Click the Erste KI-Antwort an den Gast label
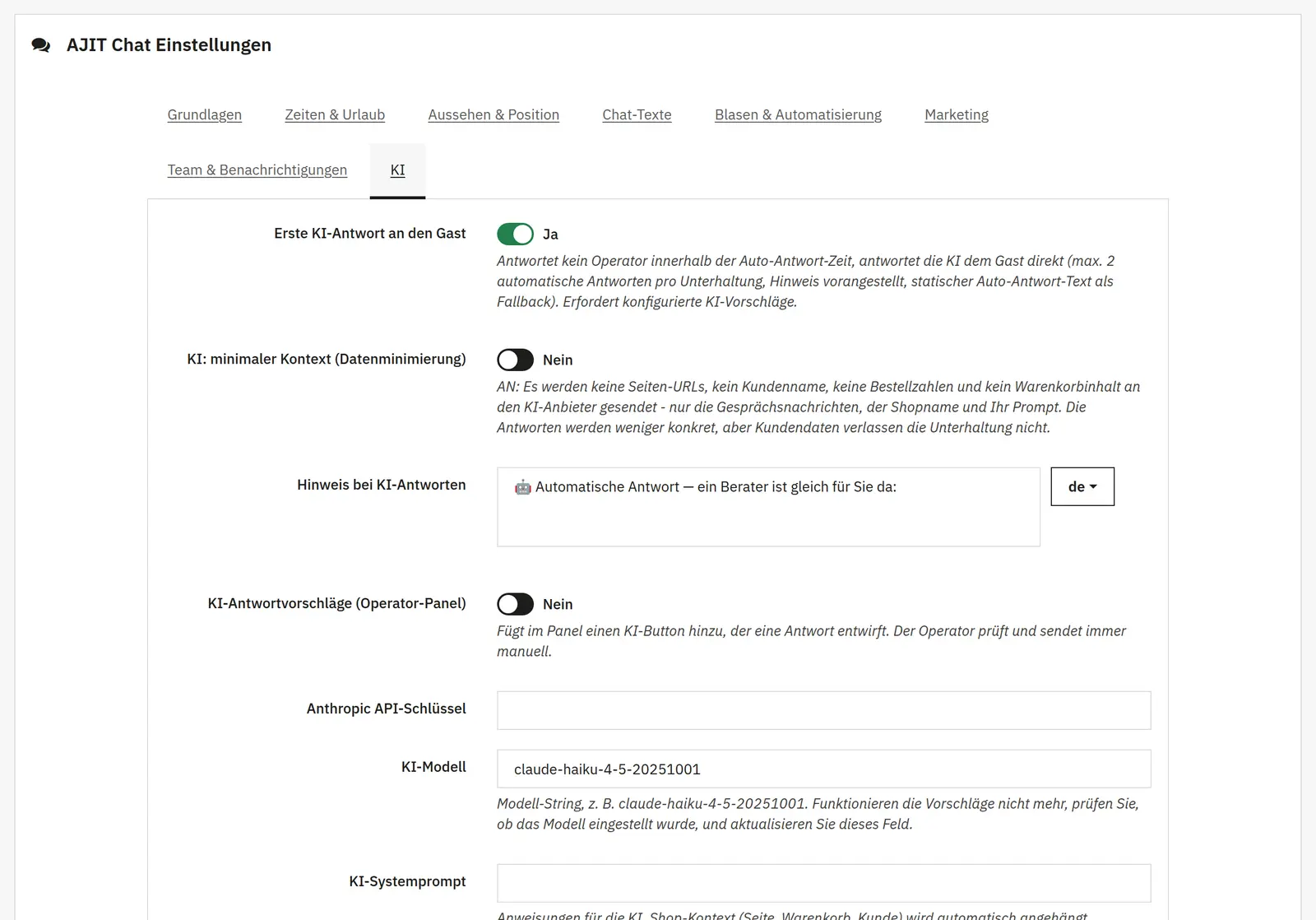The height and width of the screenshot is (920, 1316). [x=370, y=234]
